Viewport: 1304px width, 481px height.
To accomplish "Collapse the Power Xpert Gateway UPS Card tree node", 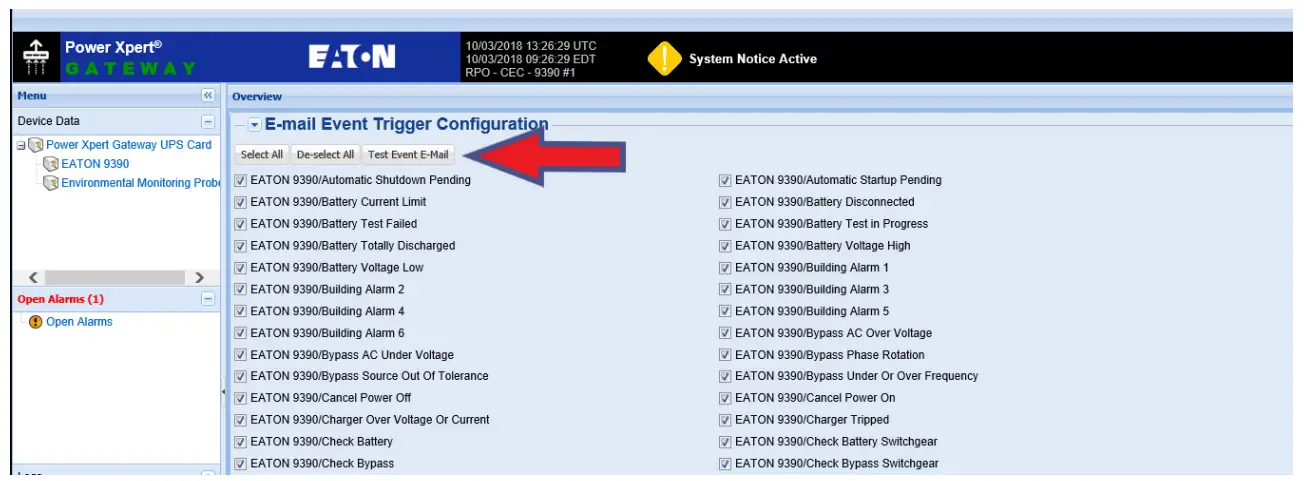I will 22,145.
